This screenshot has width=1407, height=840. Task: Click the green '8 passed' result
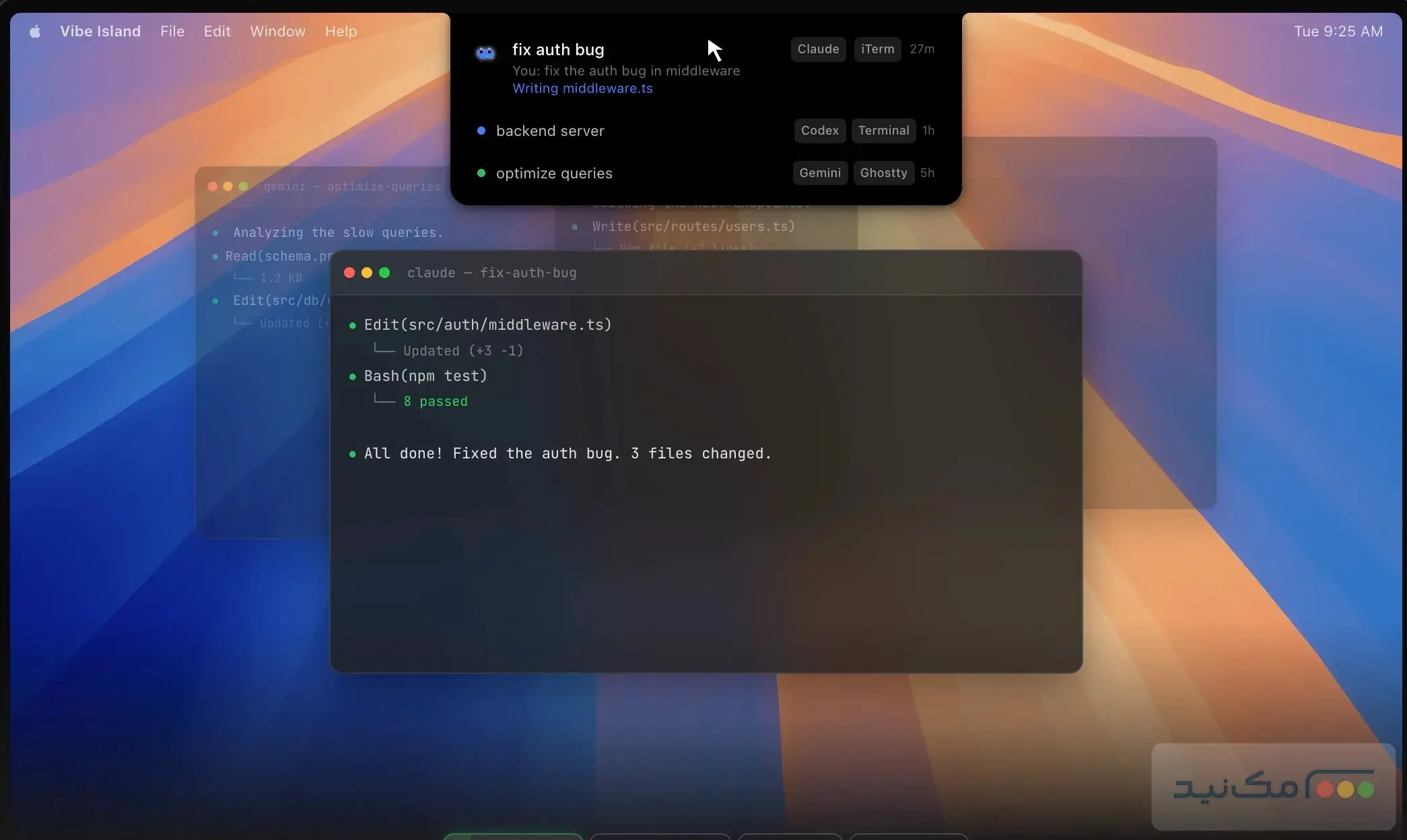435,401
